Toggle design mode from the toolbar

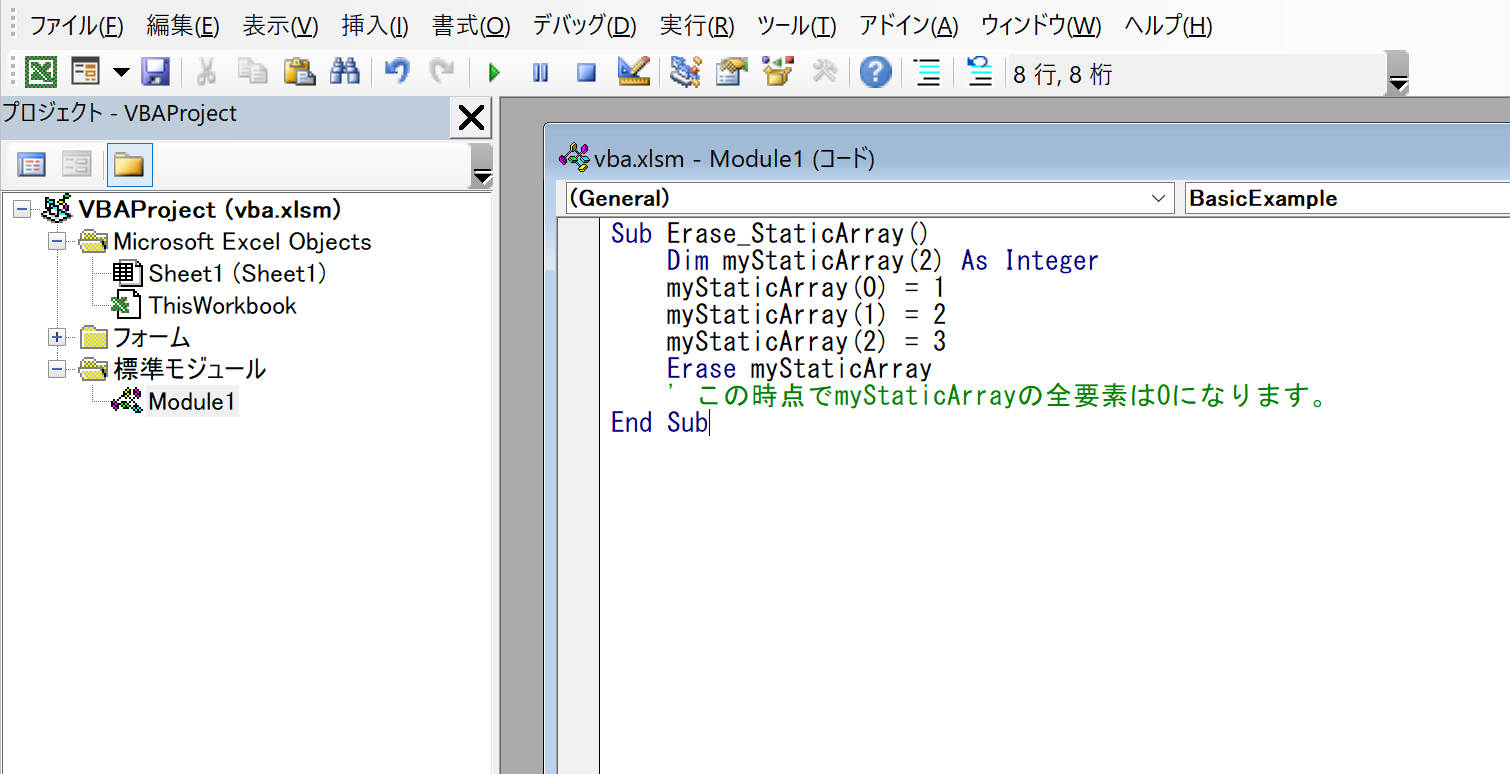click(633, 72)
